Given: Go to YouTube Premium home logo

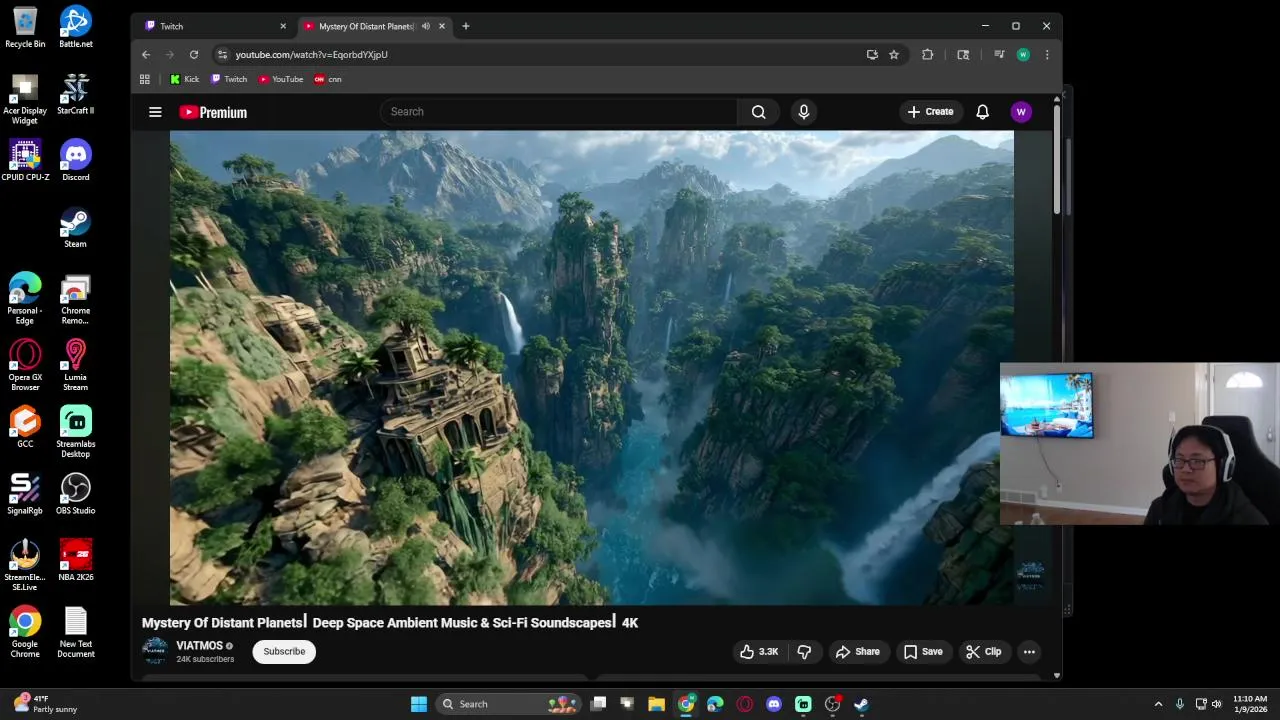Looking at the screenshot, I should [x=213, y=112].
